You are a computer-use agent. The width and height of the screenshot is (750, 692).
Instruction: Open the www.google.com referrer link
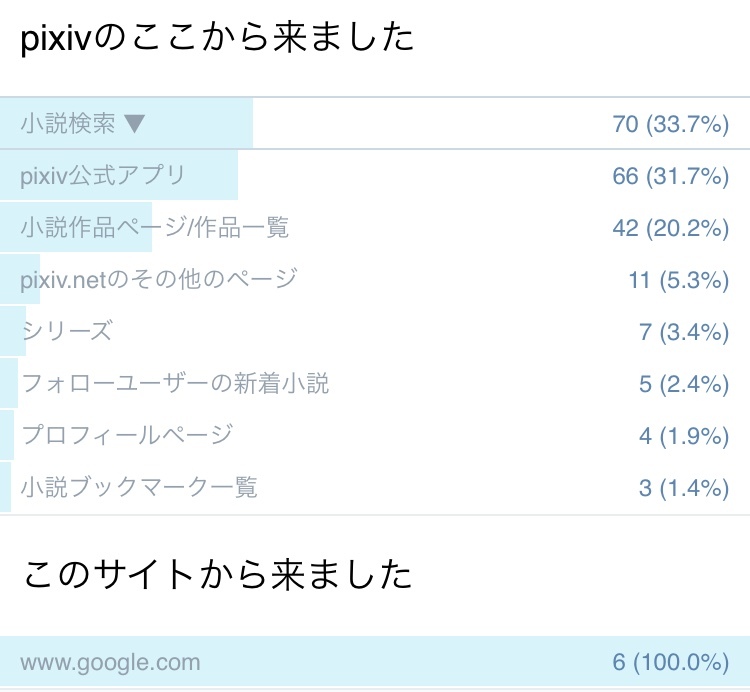pos(110,663)
